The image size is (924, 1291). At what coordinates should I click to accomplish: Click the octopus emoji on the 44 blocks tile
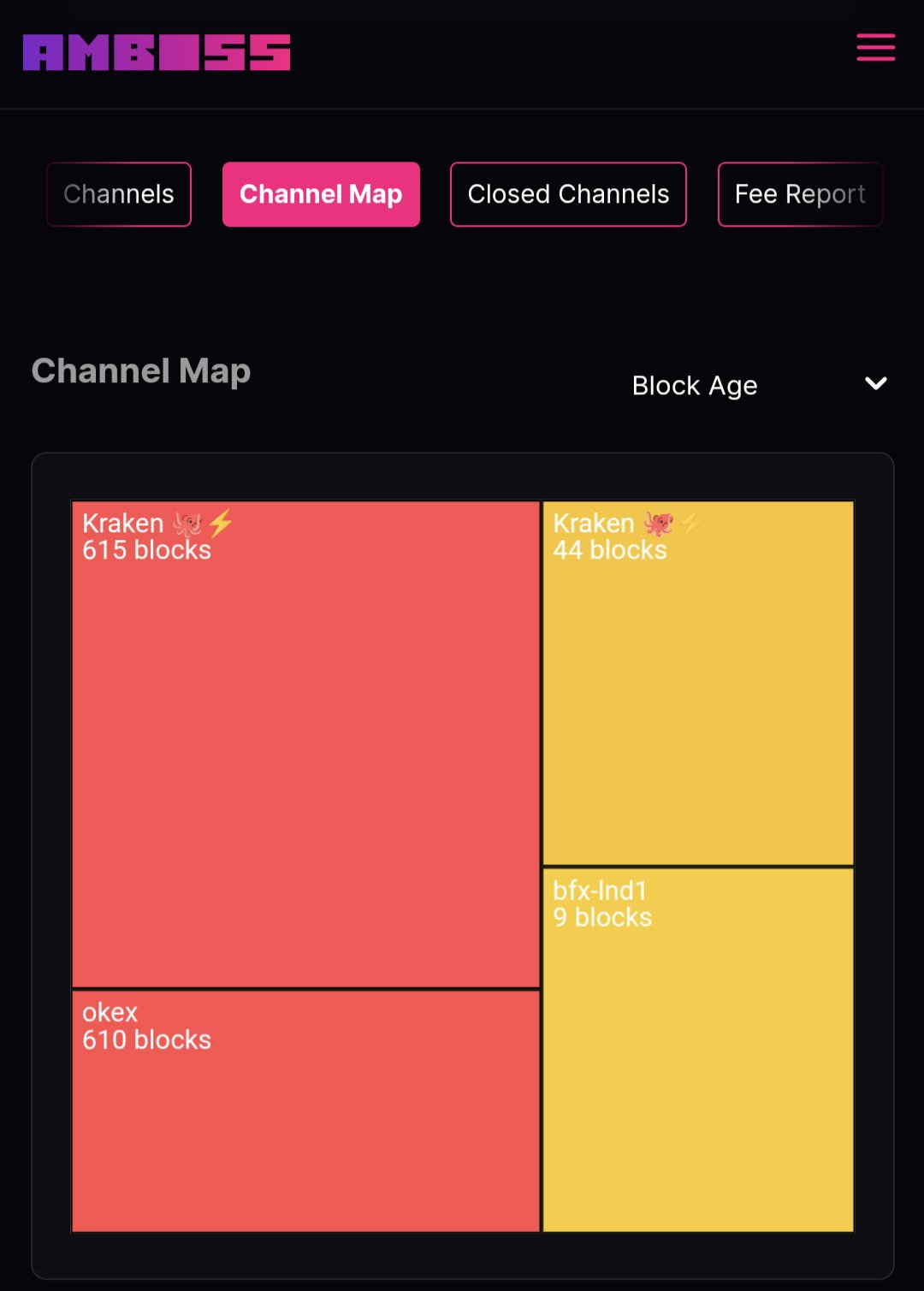click(x=659, y=523)
